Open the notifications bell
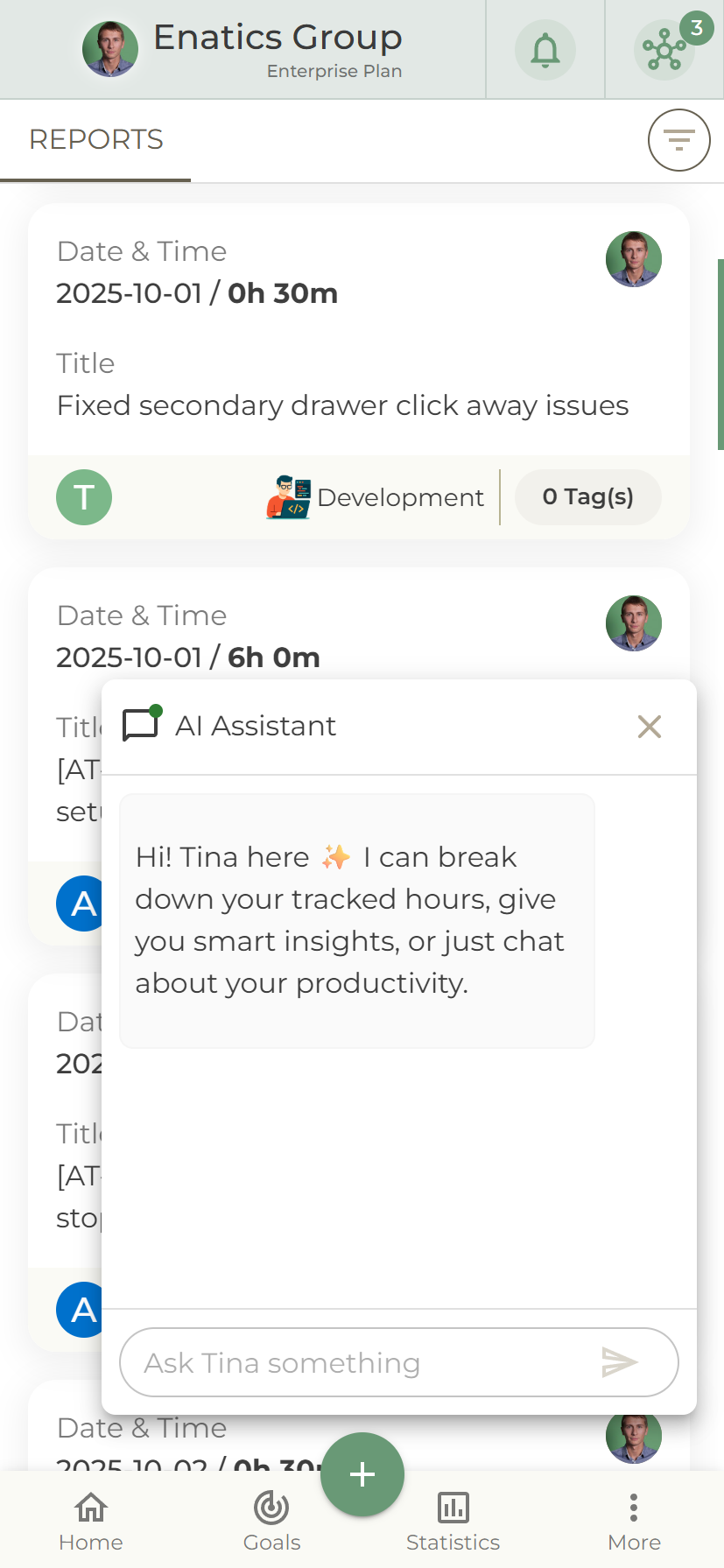The image size is (724, 1568). pos(545,50)
